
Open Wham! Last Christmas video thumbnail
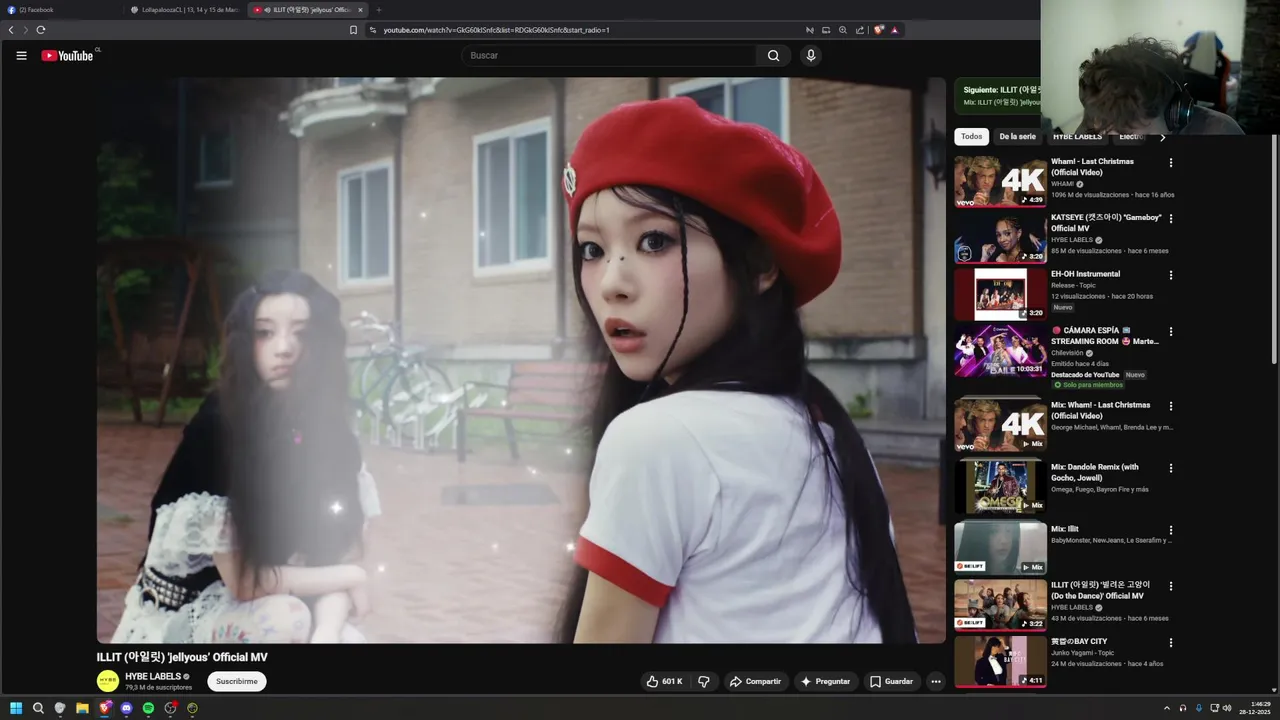click(1000, 181)
